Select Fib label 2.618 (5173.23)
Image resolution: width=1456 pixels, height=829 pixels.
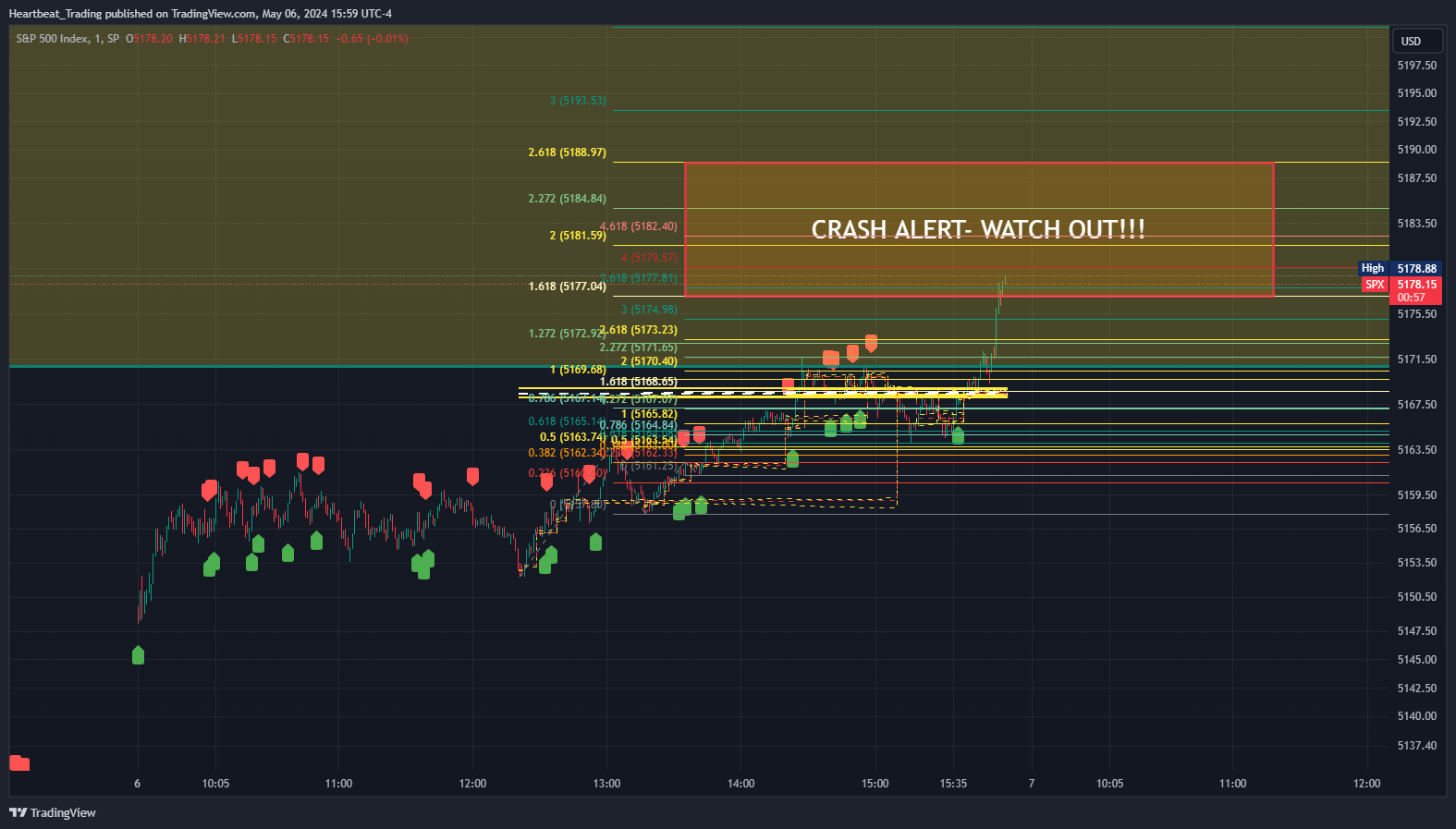click(639, 330)
